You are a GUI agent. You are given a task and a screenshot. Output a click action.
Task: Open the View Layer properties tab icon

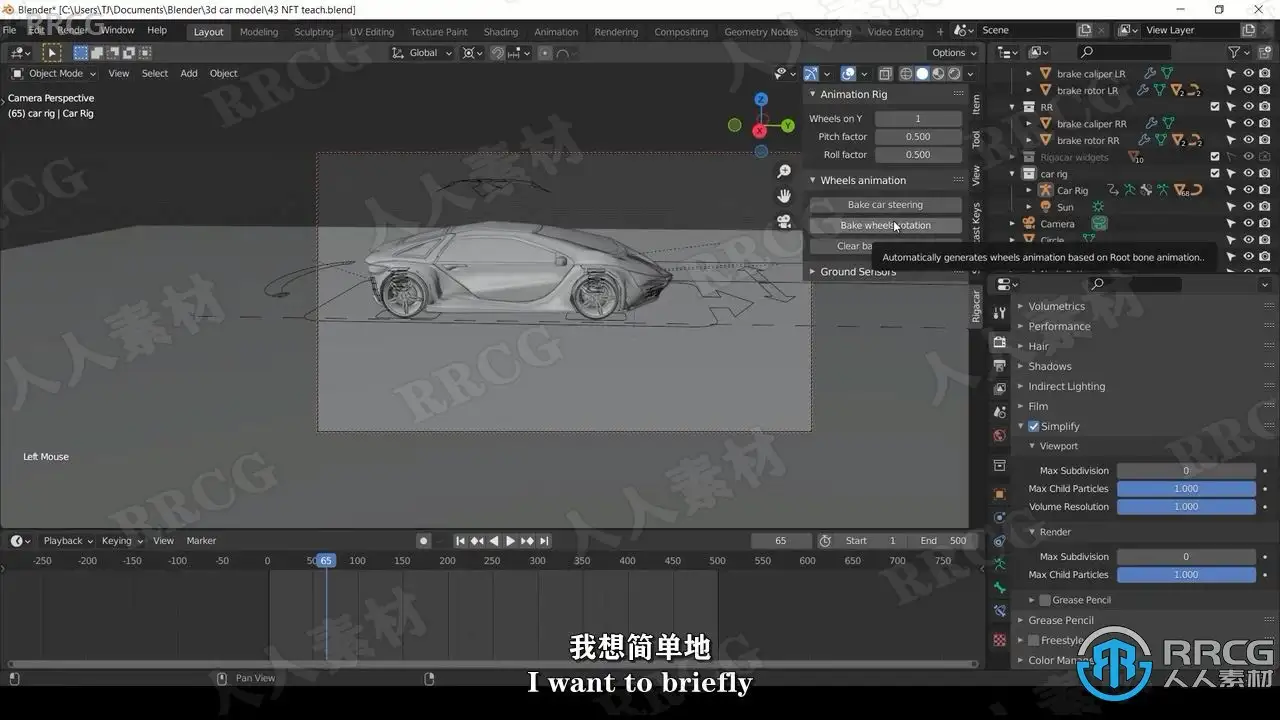pos(999,389)
